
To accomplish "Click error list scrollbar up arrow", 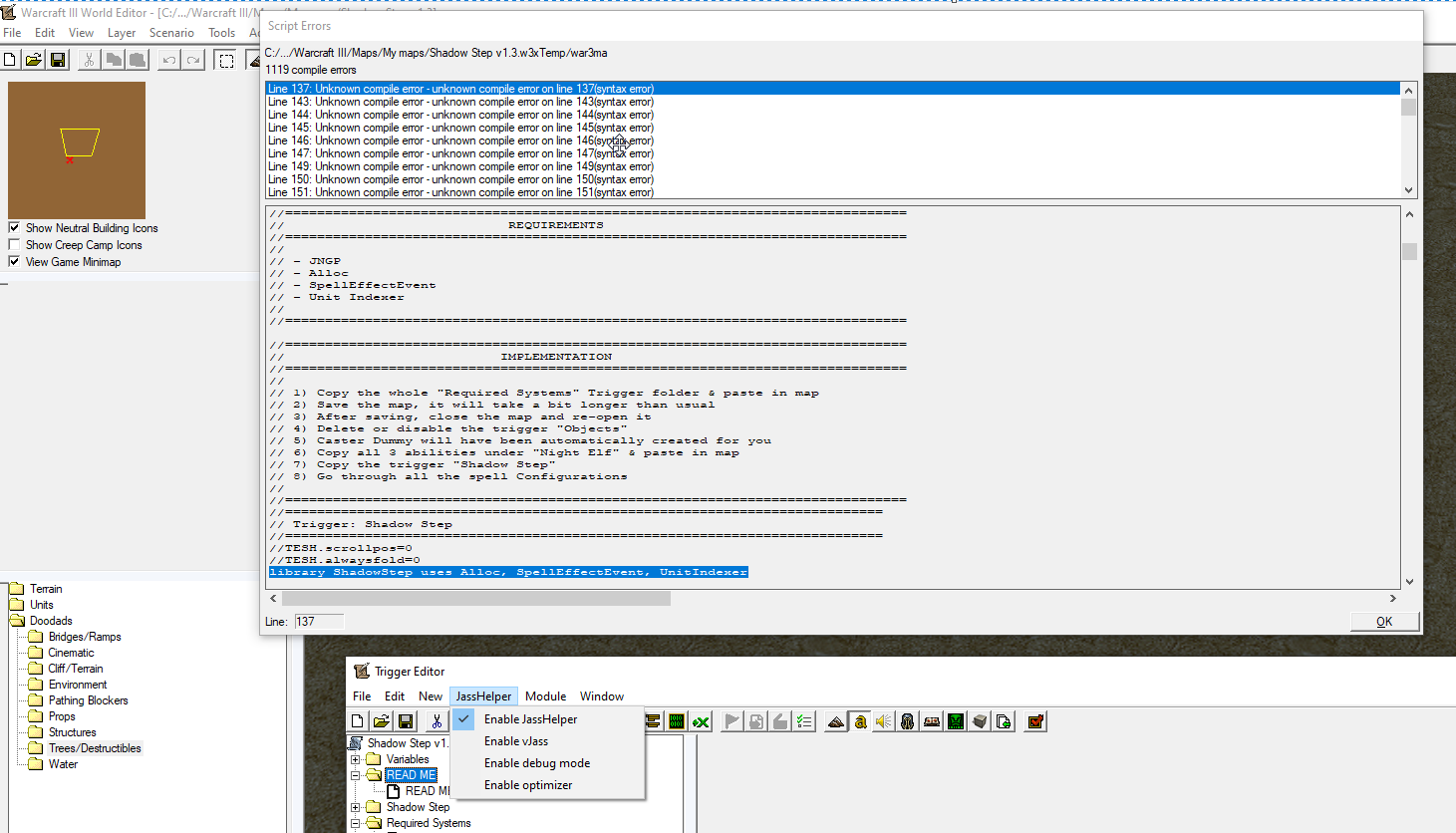I will pos(1408,90).
